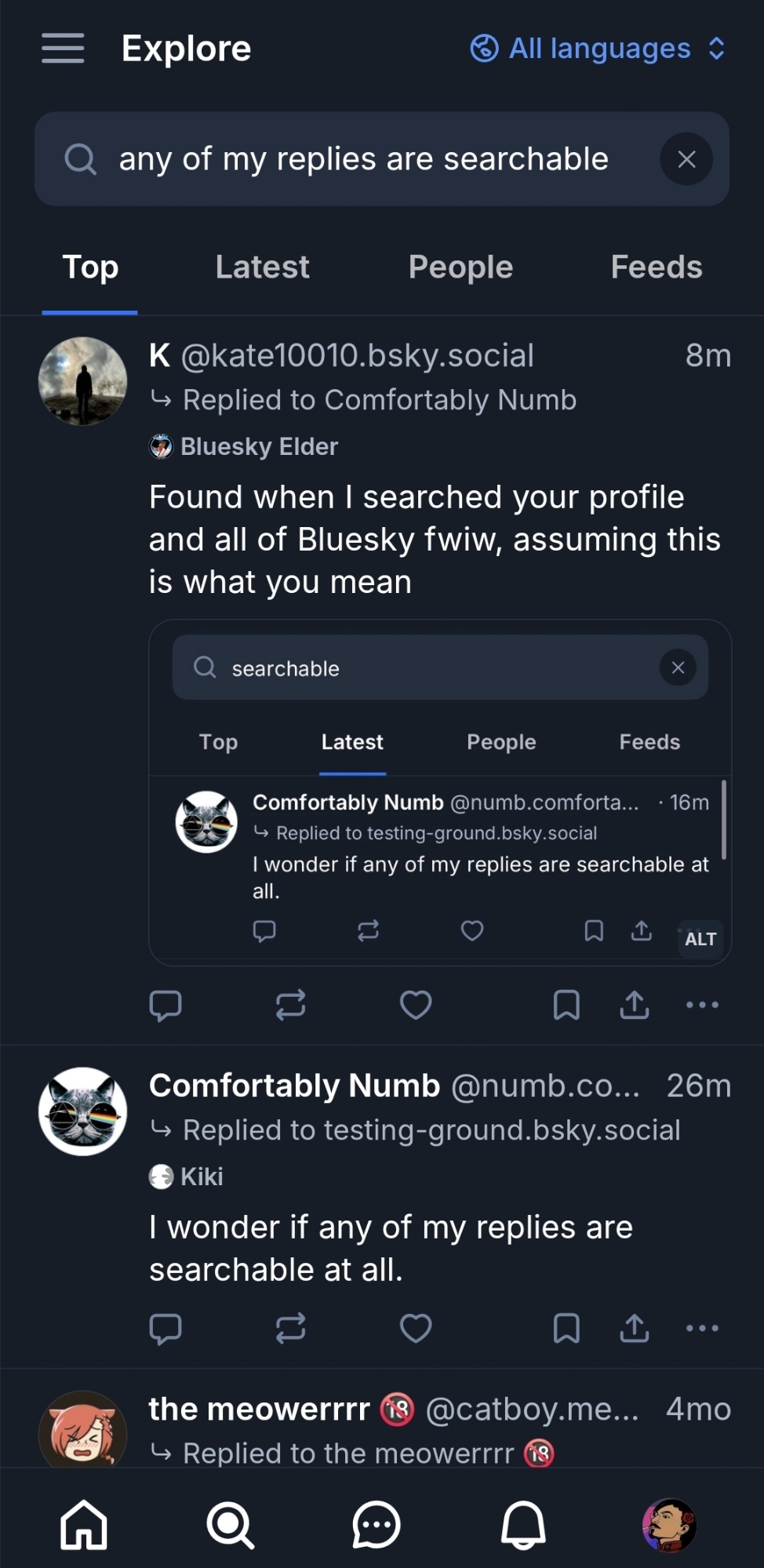Open kate10010.bsky.social profile link
The width and height of the screenshot is (764, 1568).
click(357, 355)
